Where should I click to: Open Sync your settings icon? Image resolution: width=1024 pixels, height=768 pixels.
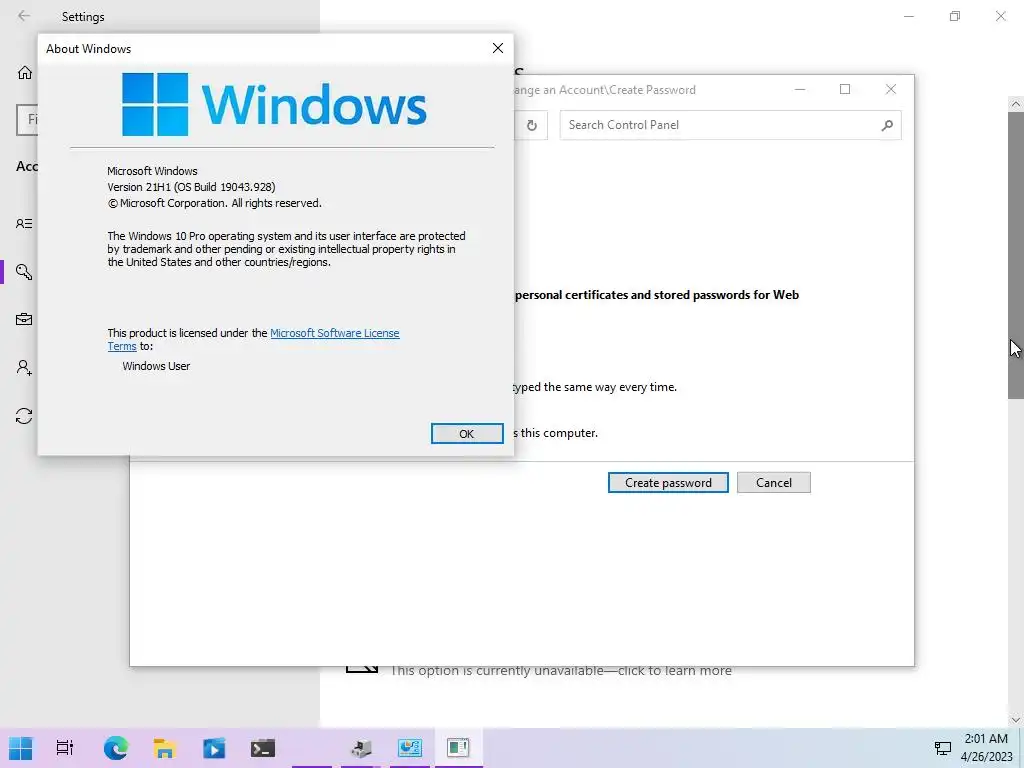[24, 416]
